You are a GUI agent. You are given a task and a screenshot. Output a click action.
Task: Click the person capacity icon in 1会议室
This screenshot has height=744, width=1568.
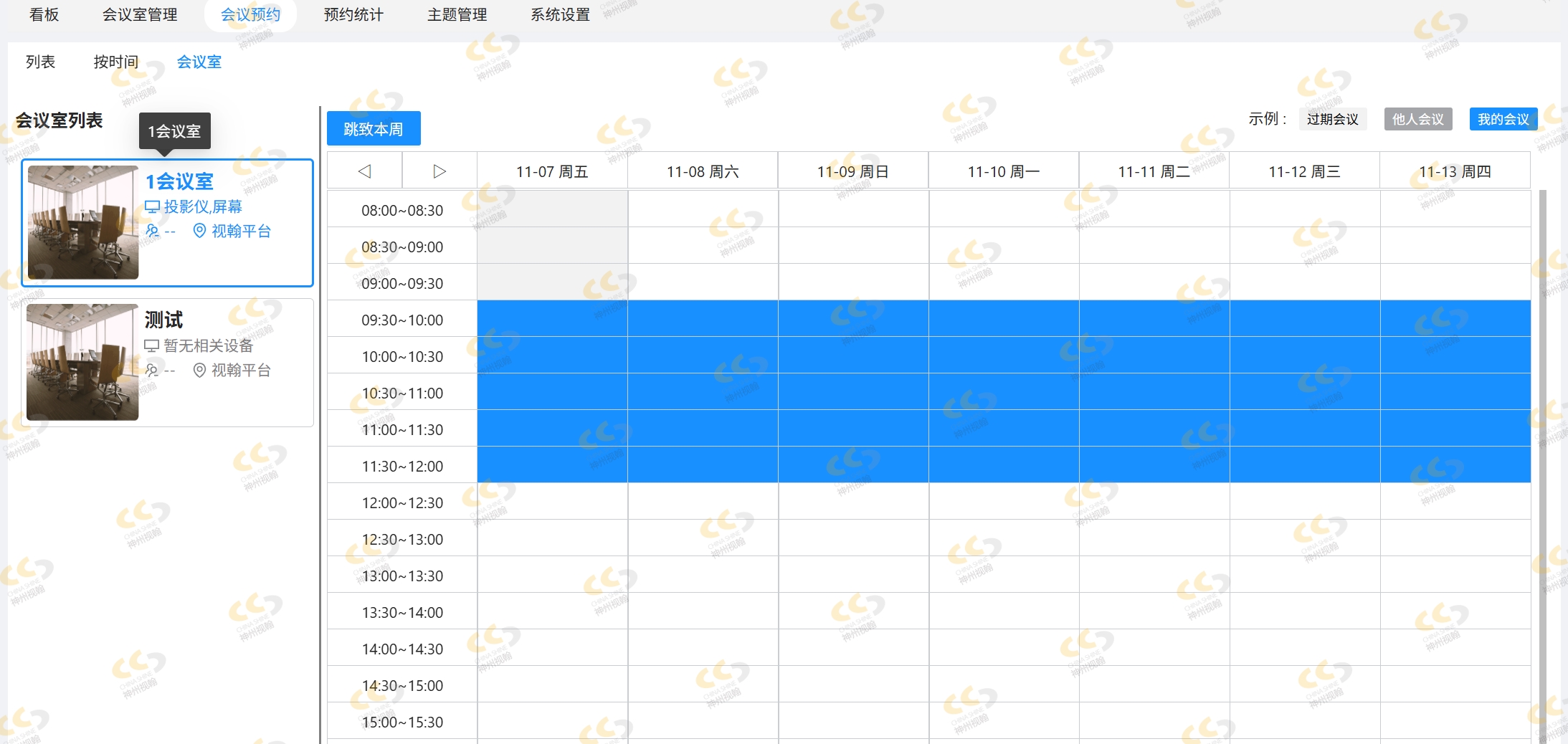click(x=152, y=231)
